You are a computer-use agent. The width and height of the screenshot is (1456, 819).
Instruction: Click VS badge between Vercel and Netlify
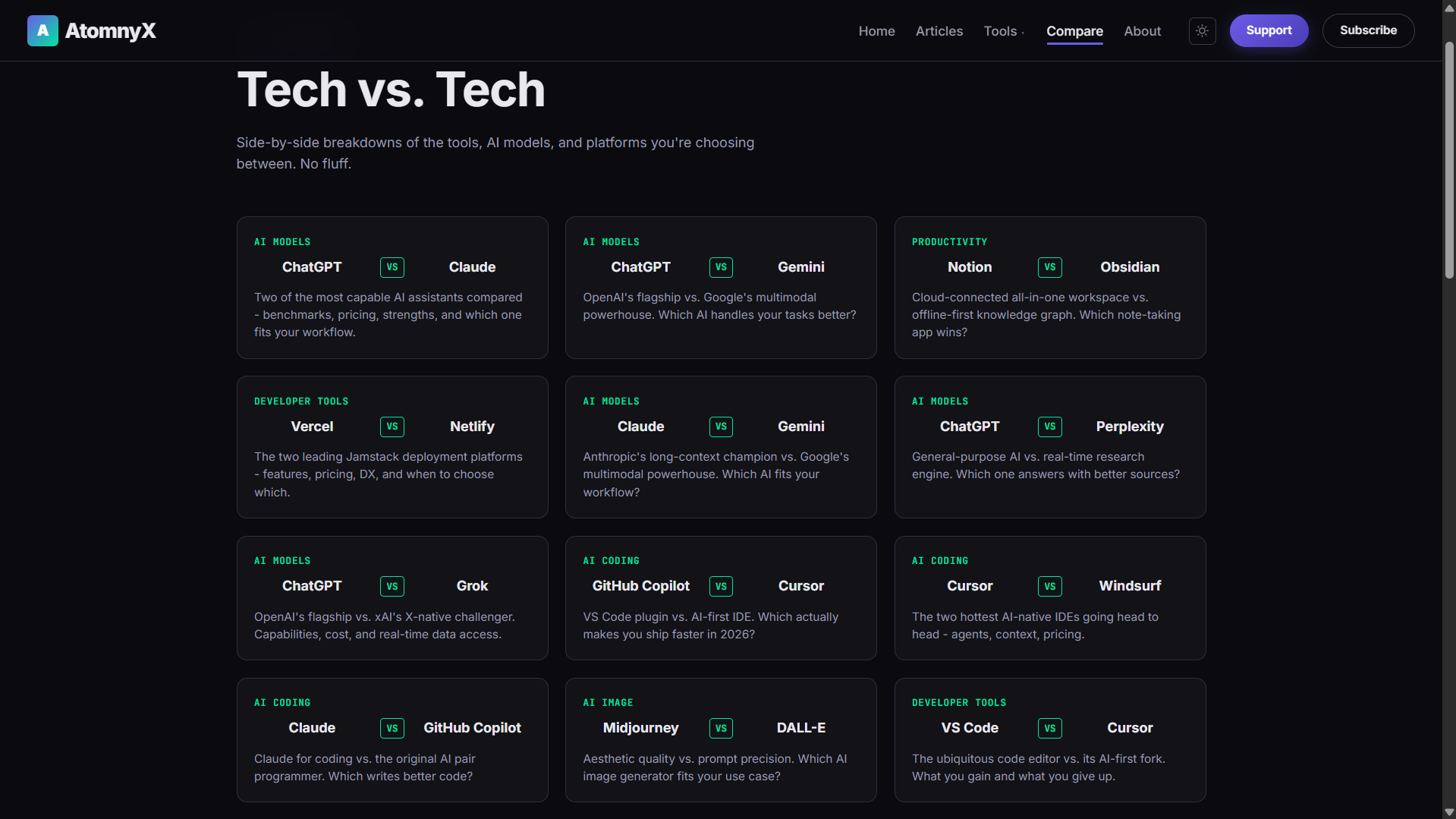click(392, 427)
